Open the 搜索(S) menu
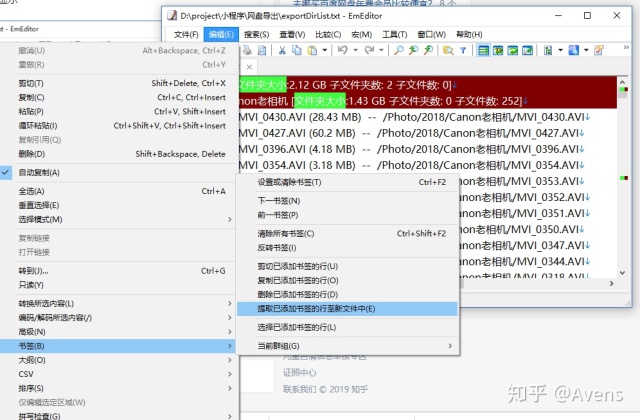Image resolution: width=640 pixels, height=420 pixels. point(256,35)
